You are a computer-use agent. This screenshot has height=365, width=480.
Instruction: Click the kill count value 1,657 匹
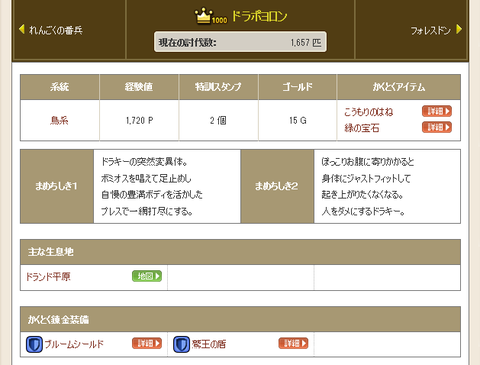306,43
